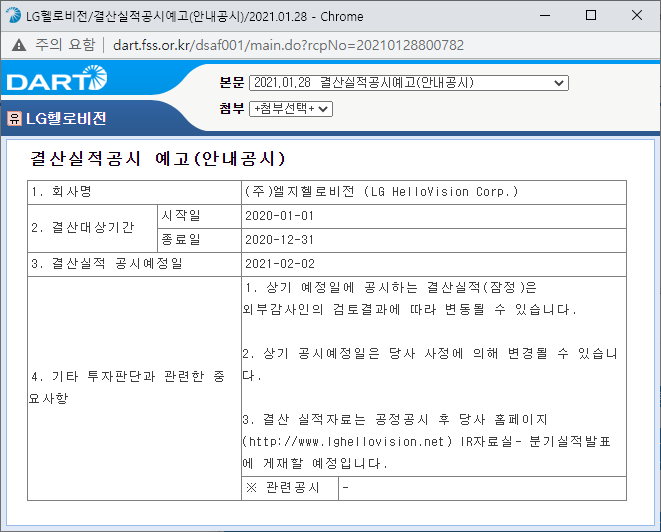The width and height of the screenshot is (661, 532).
Task: Click the warning triangle security icon
Action: pyautogui.click(x=19, y=45)
